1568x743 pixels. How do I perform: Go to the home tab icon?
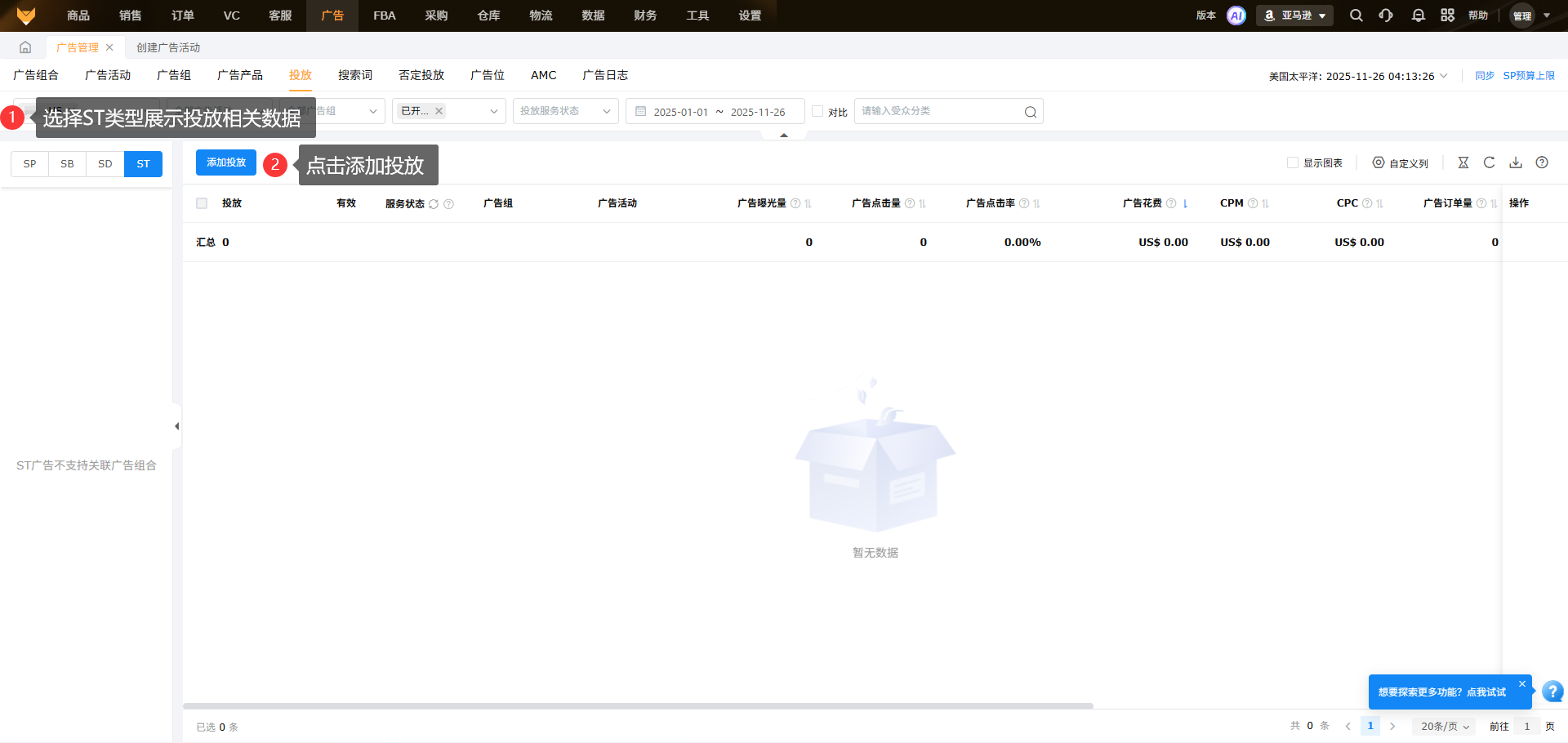(25, 47)
